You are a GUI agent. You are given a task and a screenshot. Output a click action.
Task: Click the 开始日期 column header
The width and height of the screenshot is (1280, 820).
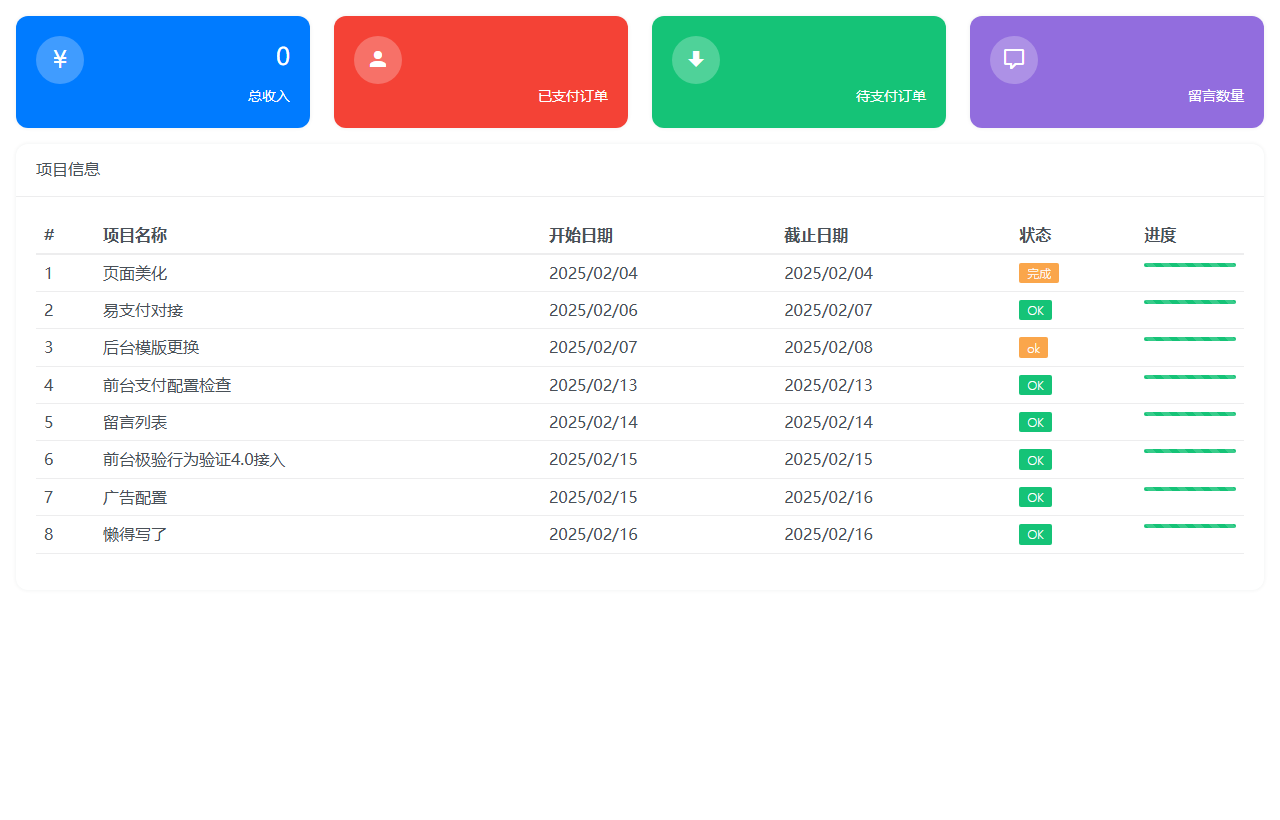tap(581, 236)
